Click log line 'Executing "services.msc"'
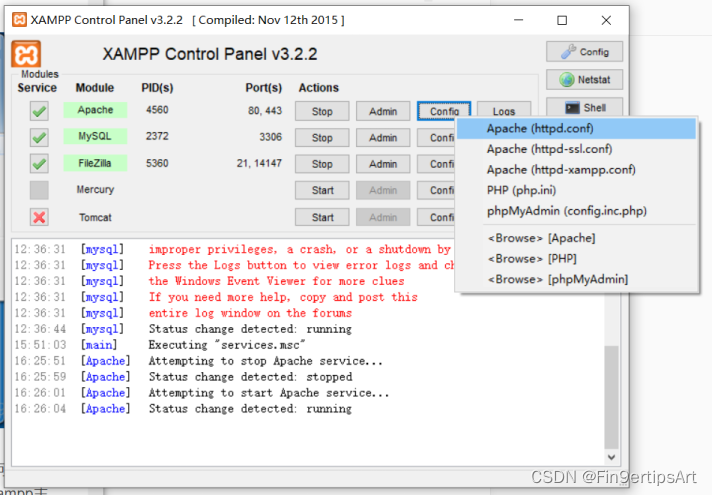This screenshot has width=712, height=495. (x=227, y=345)
